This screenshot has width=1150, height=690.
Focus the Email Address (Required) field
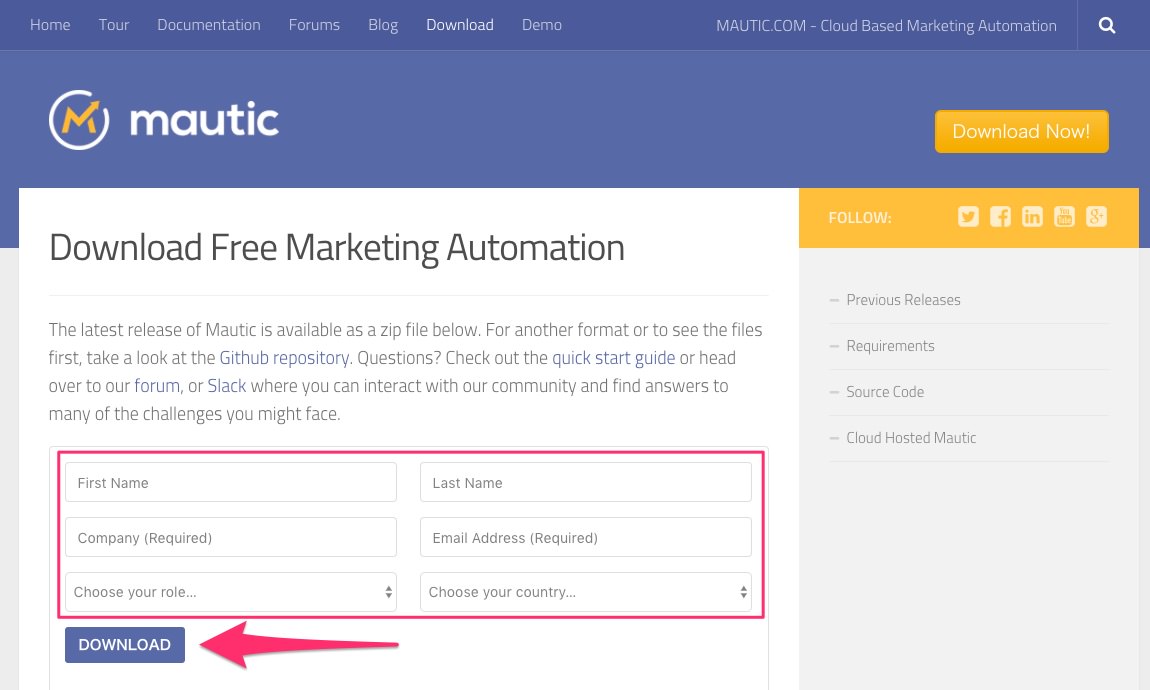click(x=586, y=537)
